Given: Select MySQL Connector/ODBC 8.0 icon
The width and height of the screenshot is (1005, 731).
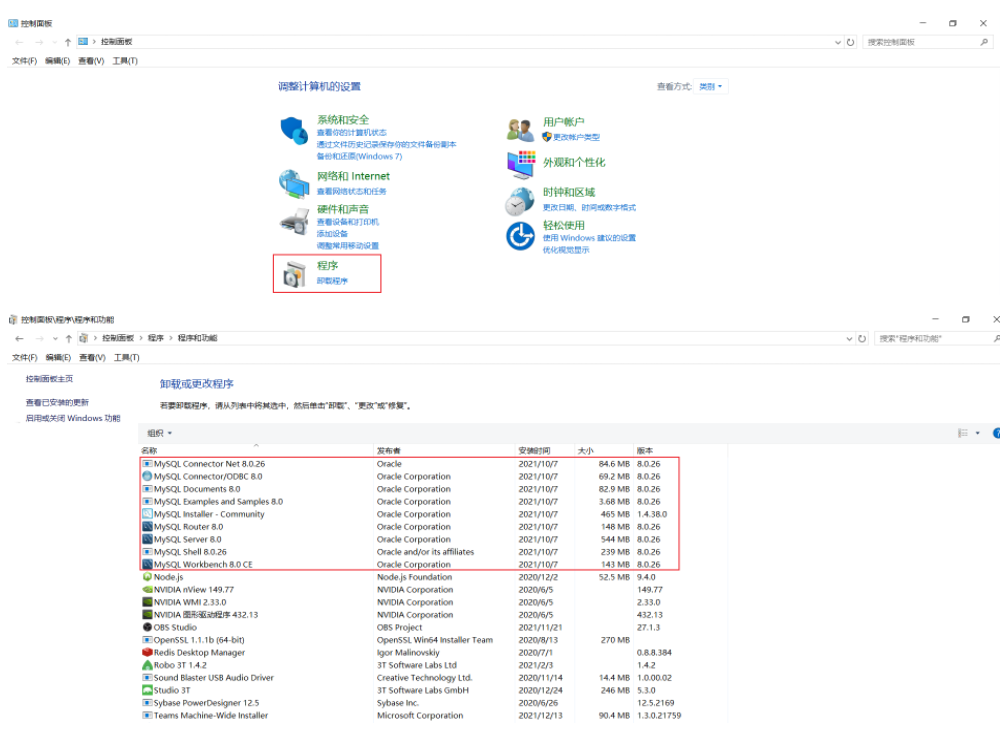Looking at the screenshot, I should [147, 476].
